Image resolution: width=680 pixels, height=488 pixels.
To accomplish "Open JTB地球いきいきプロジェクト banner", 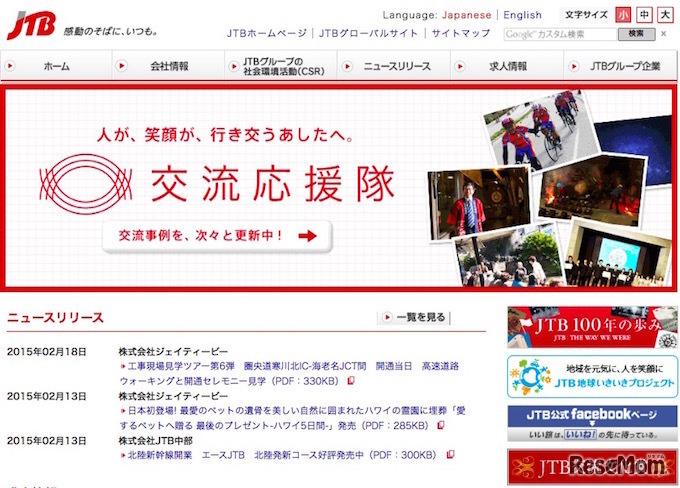I will point(592,377).
